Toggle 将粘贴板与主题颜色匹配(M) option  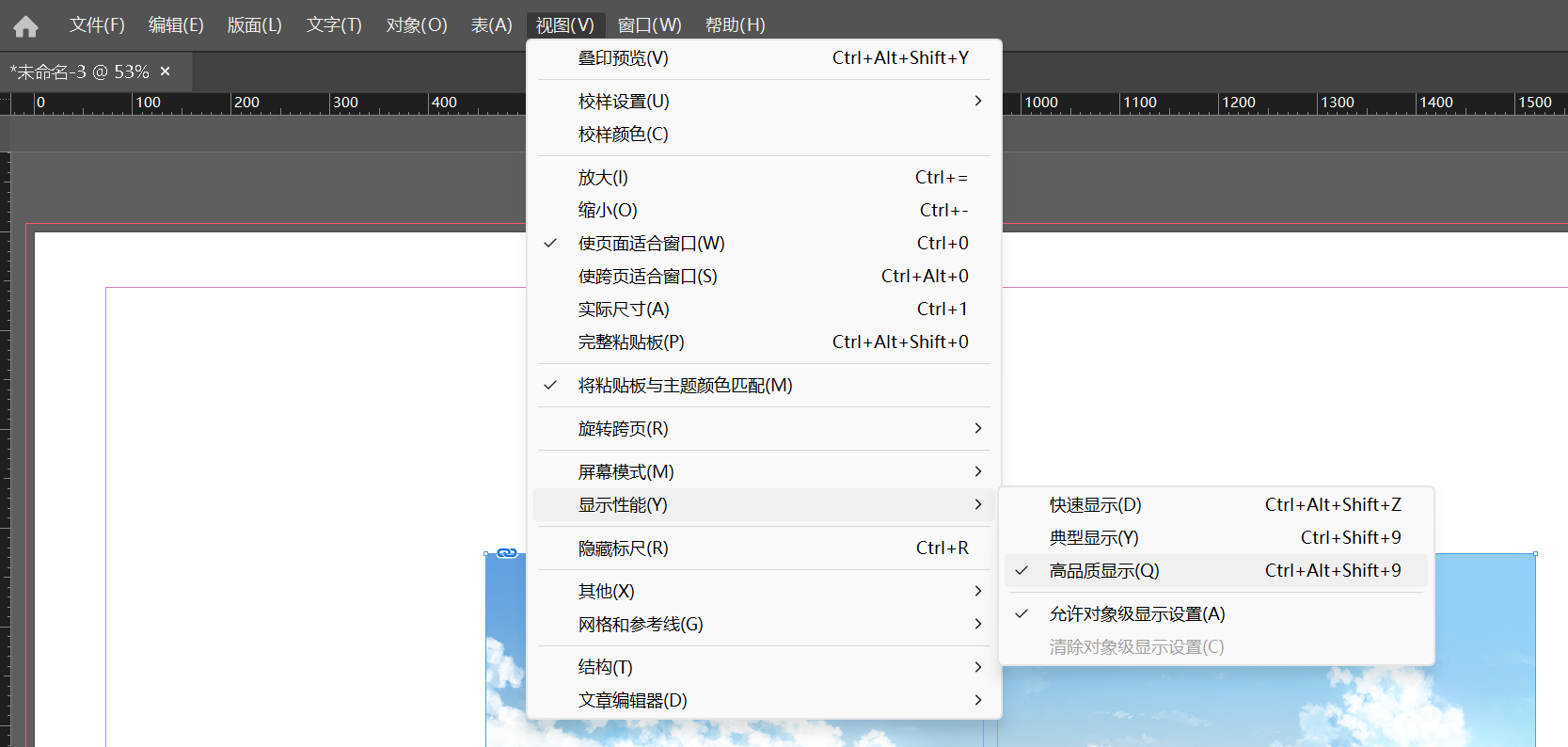point(685,386)
